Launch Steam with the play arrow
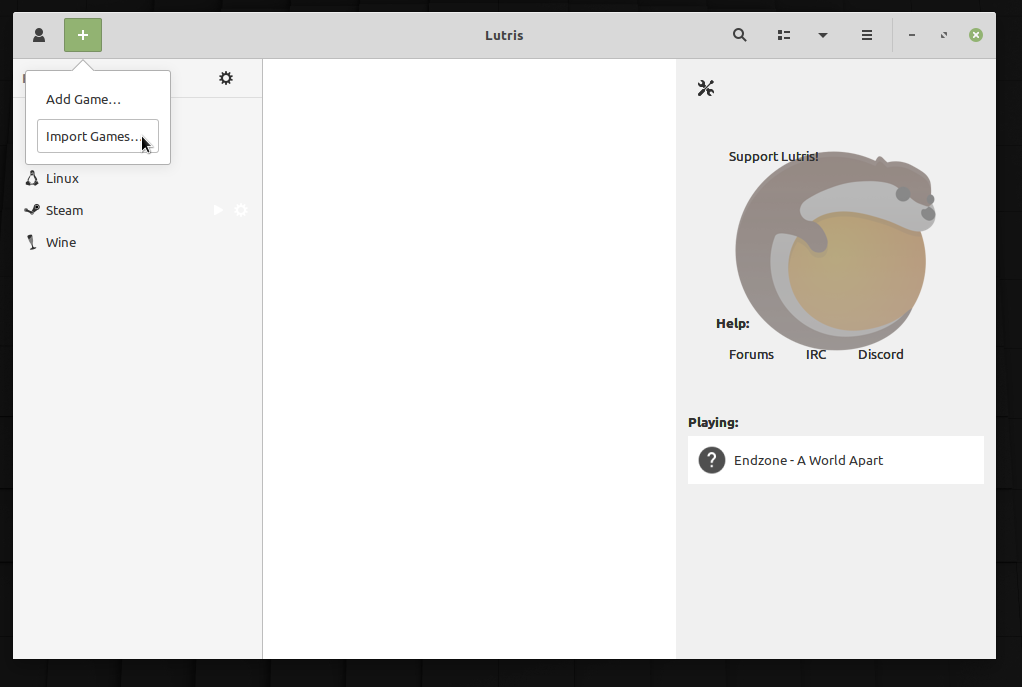 pyautogui.click(x=218, y=210)
